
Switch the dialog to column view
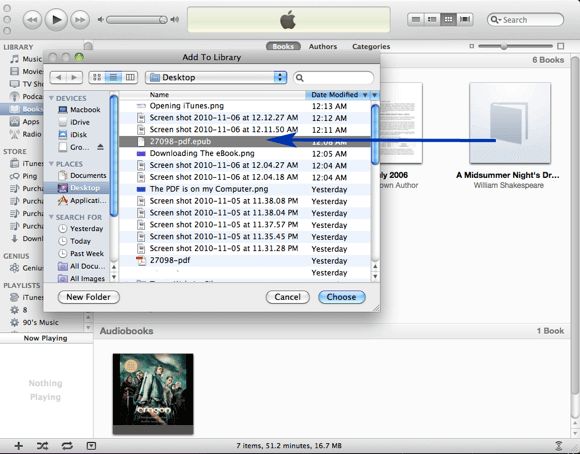click(130, 77)
